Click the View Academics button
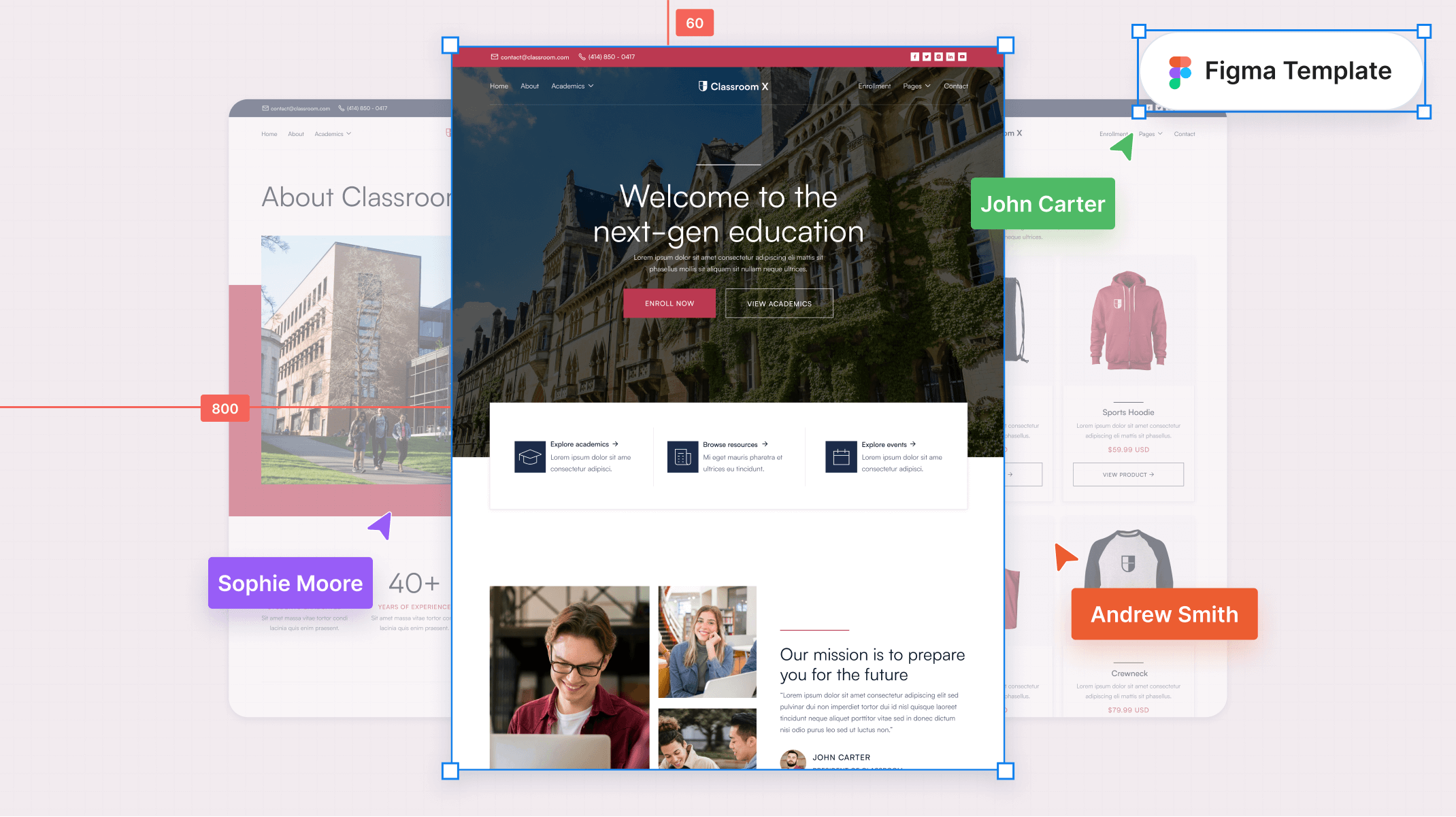 [x=779, y=303]
